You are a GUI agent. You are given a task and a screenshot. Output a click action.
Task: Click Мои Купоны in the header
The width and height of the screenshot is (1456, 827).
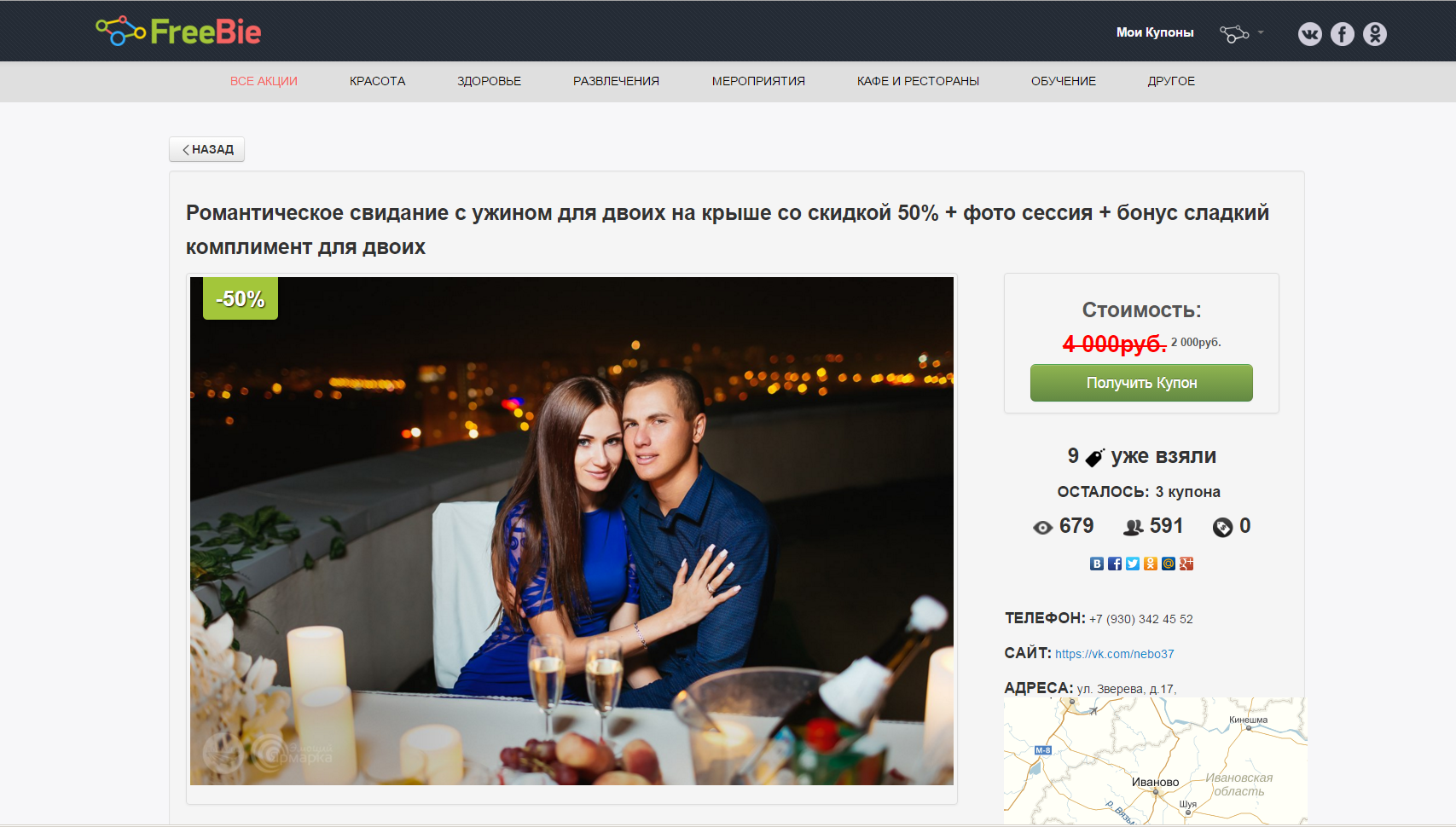tap(1156, 32)
